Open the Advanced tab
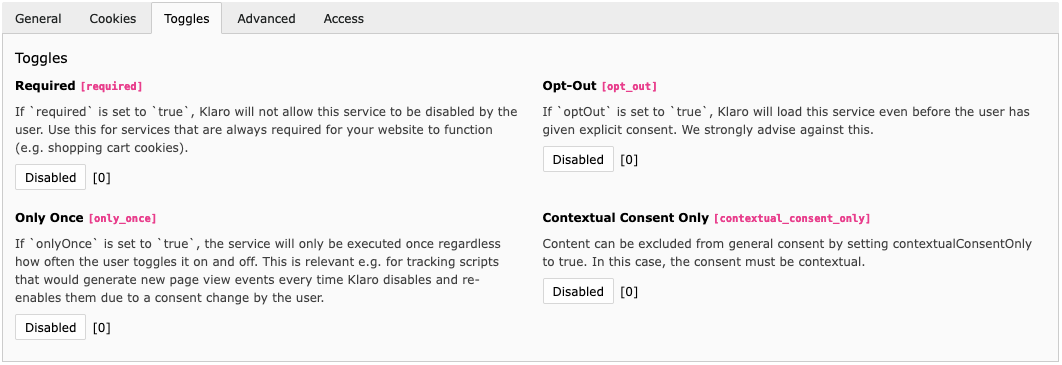 (x=266, y=19)
